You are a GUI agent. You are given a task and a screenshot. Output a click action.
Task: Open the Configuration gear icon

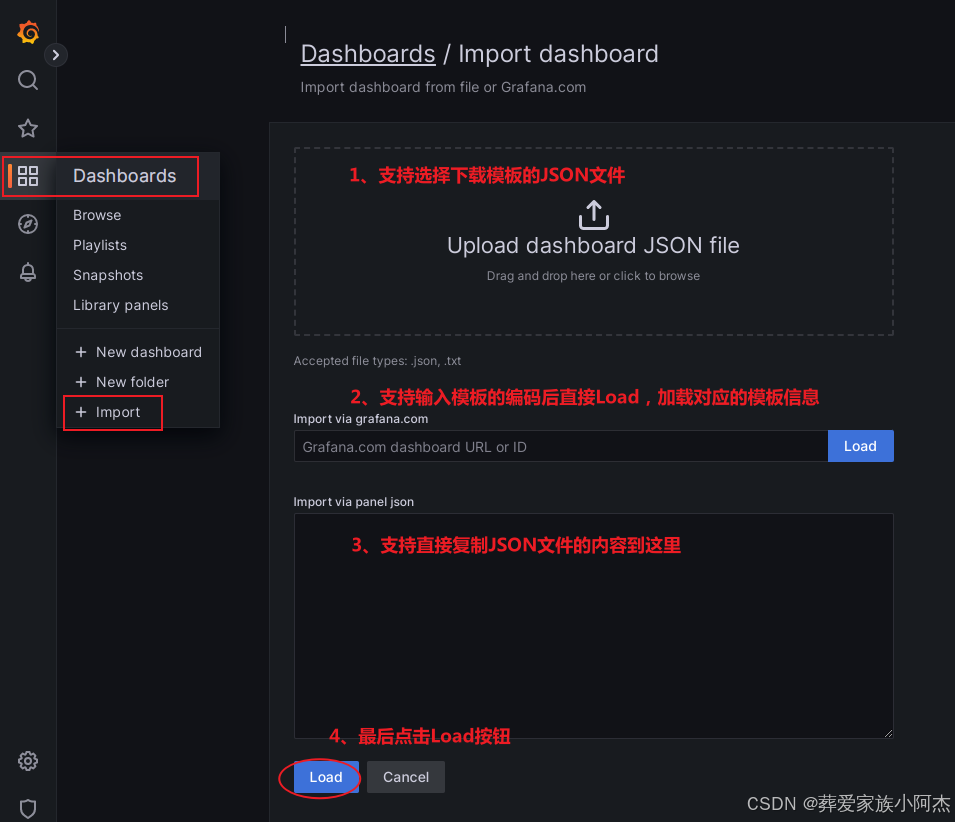pos(28,761)
